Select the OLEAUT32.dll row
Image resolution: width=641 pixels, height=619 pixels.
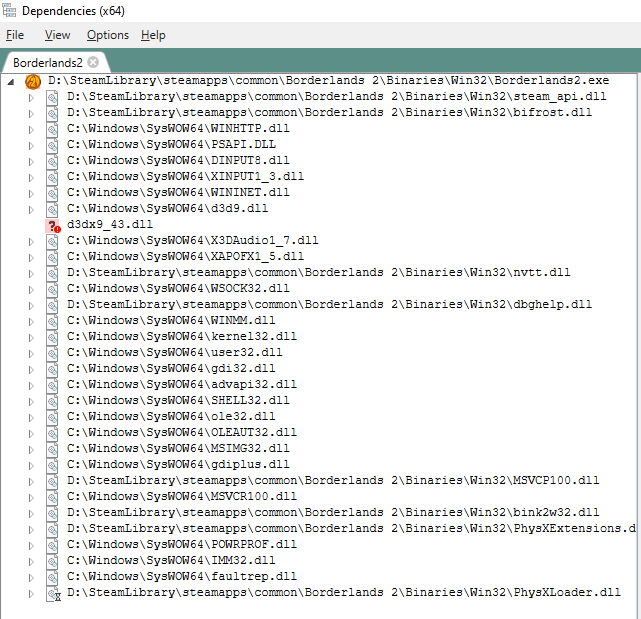pos(182,432)
